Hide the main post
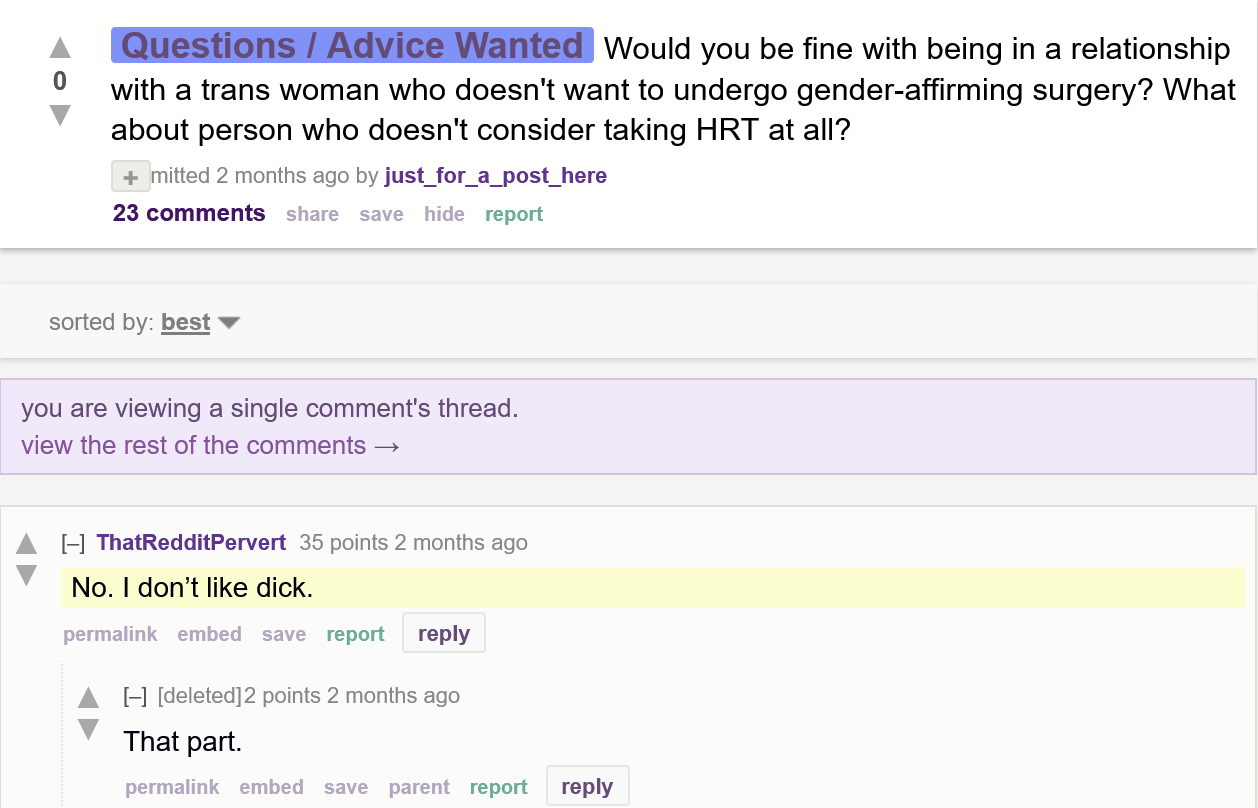The image size is (1258, 808). click(444, 214)
